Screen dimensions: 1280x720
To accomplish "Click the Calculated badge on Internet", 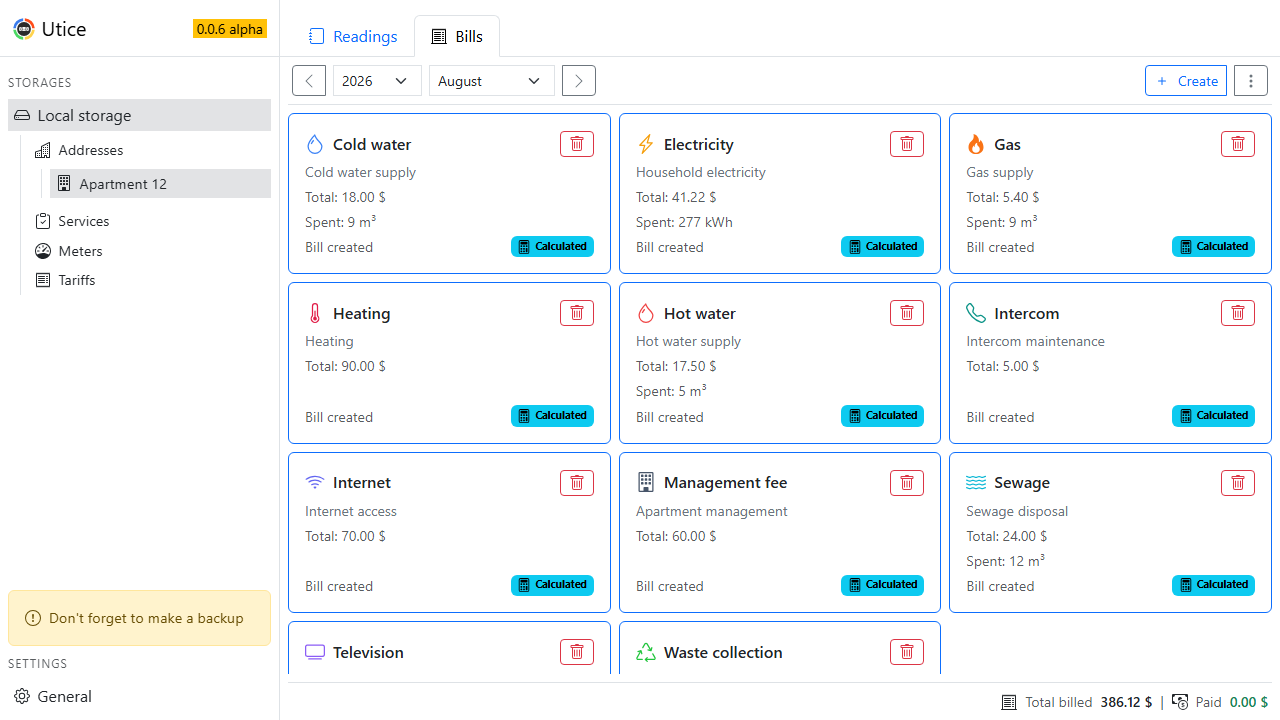I will 552,584.
